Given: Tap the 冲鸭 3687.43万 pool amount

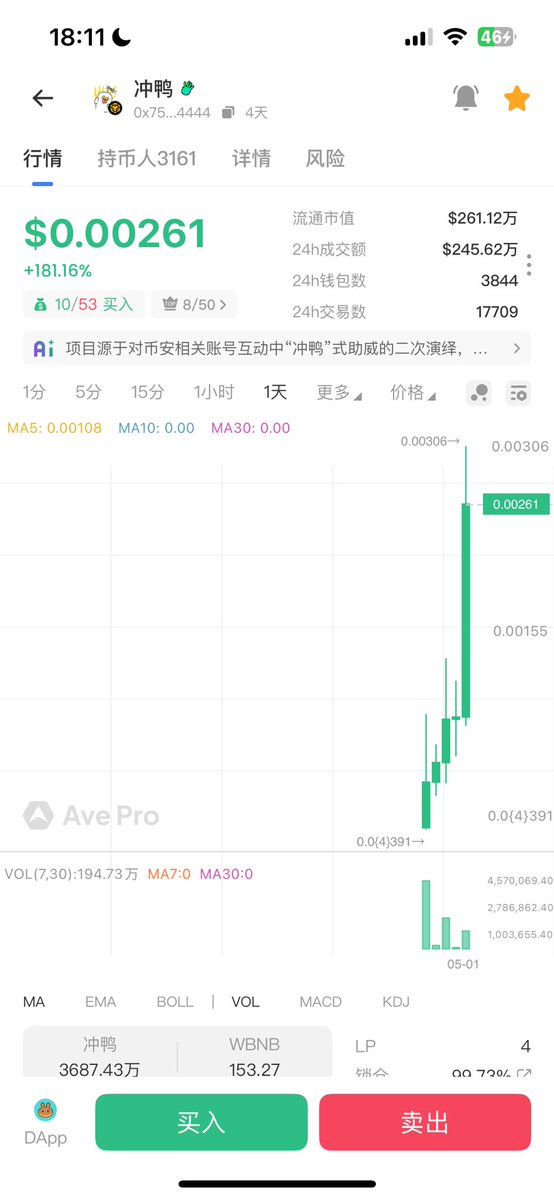Looking at the screenshot, I should tap(99, 1057).
